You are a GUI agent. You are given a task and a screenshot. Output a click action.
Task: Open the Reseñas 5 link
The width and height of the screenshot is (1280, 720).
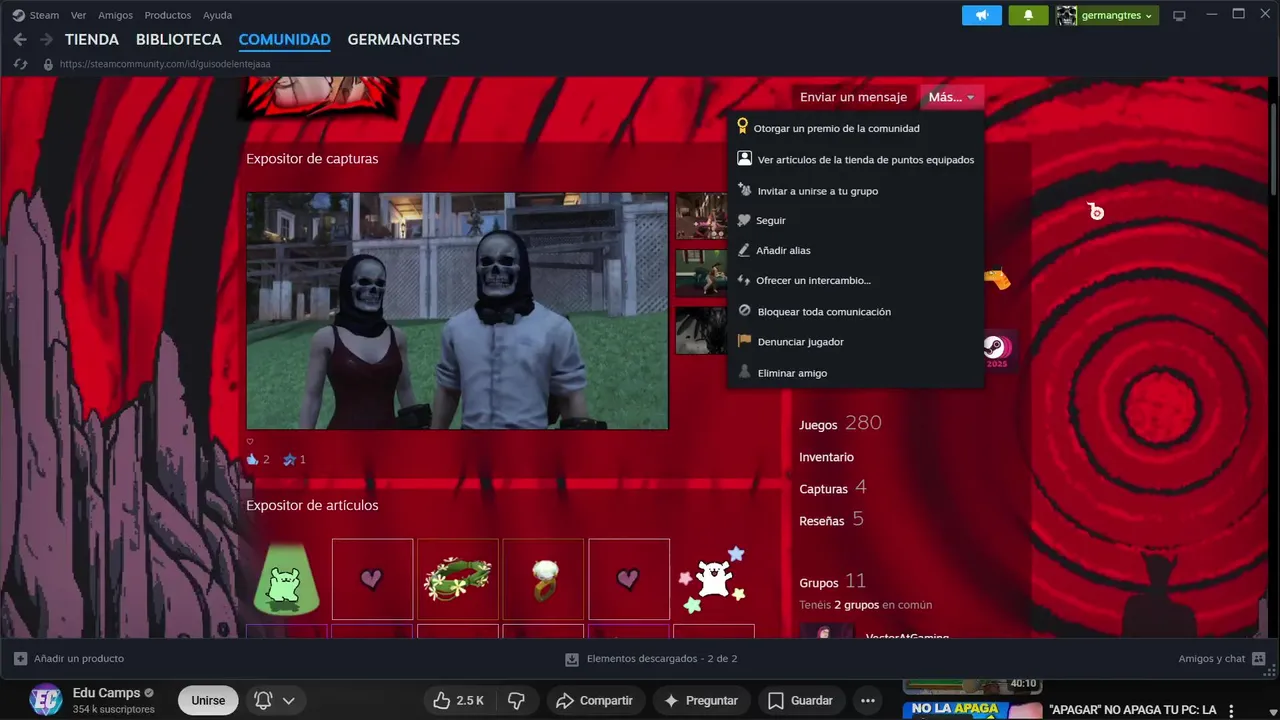(x=831, y=520)
